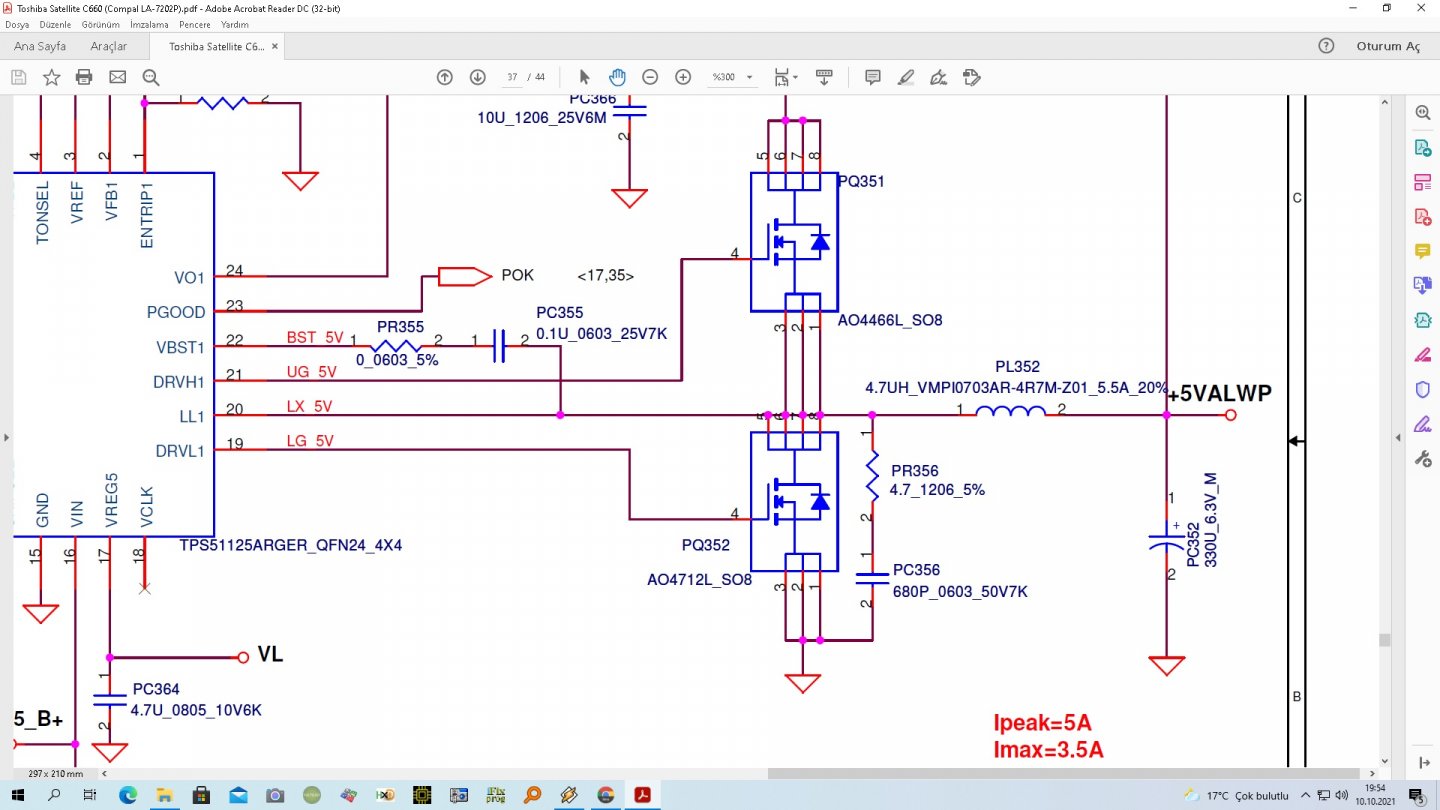Open Fill & Sign tool in right panel

point(1422,423)
